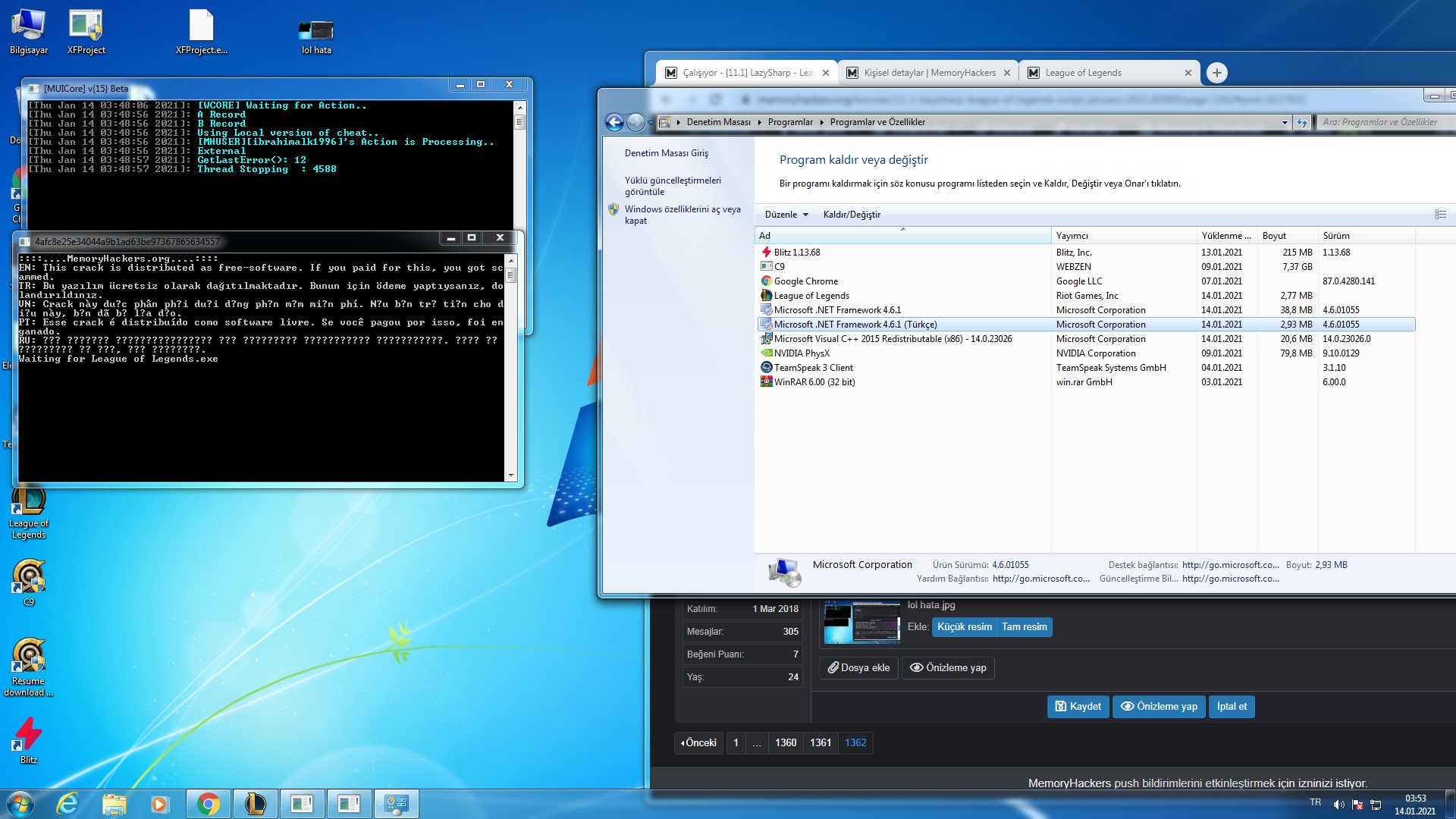This screenshot has height=819, width=1456.
Task: Launch Blitz from the desktop
Action: 28,740
